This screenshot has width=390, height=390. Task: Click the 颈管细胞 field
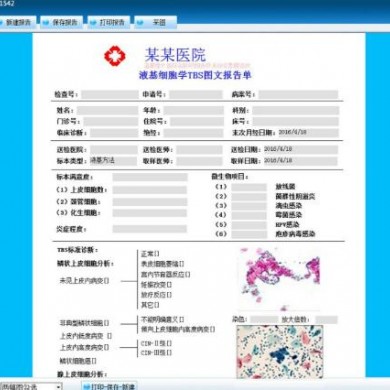(150, 202)
